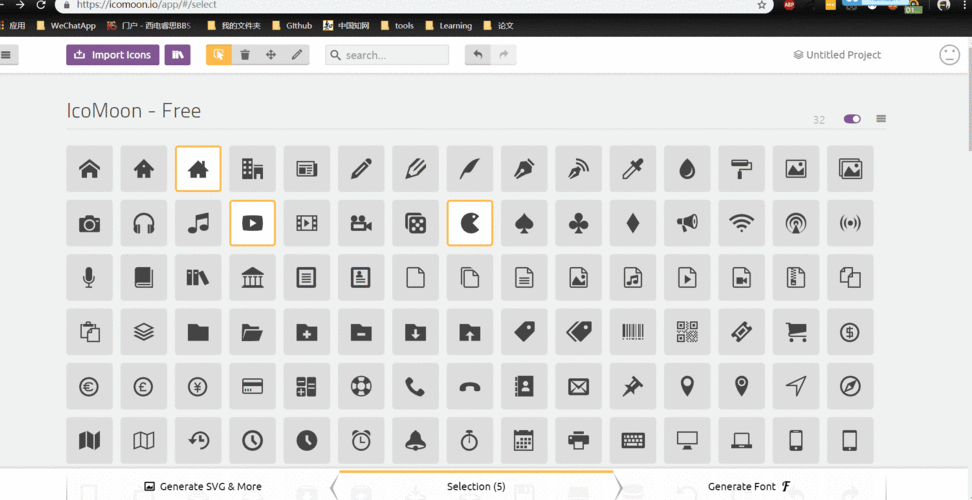Viewport: 972px width, 500px height.
Task: Open the main hamburger menu
Action: tap(7, 55)
